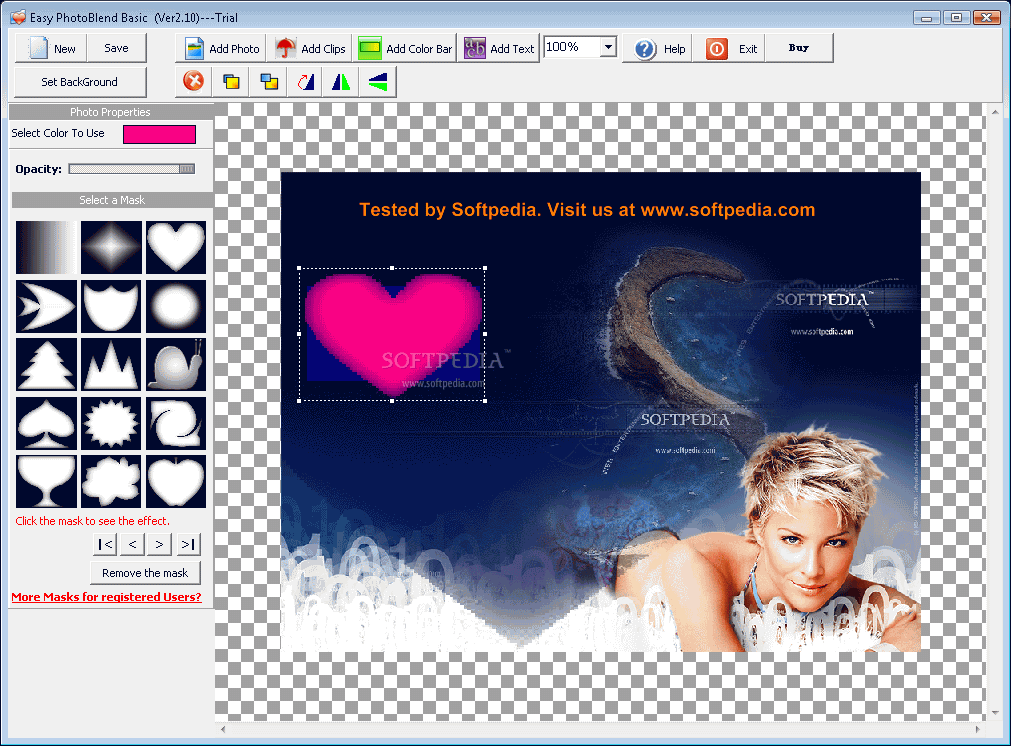The image size is (1011, 746).
Task: Insert a color bar with Add Color Bar
Action: pos(405,48)
